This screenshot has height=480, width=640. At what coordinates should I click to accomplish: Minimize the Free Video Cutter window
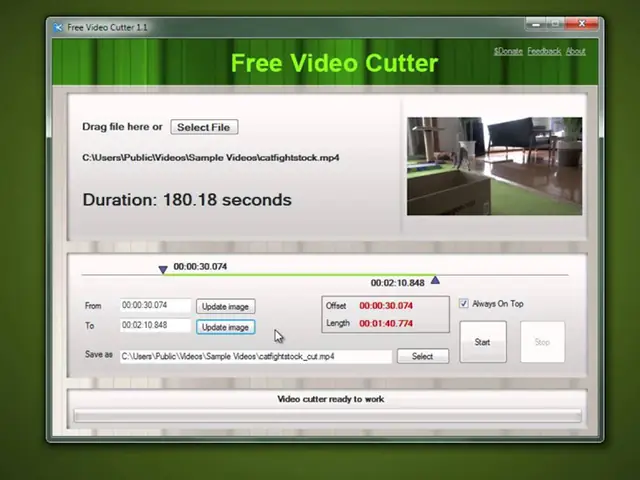click(x=536, y=24)
